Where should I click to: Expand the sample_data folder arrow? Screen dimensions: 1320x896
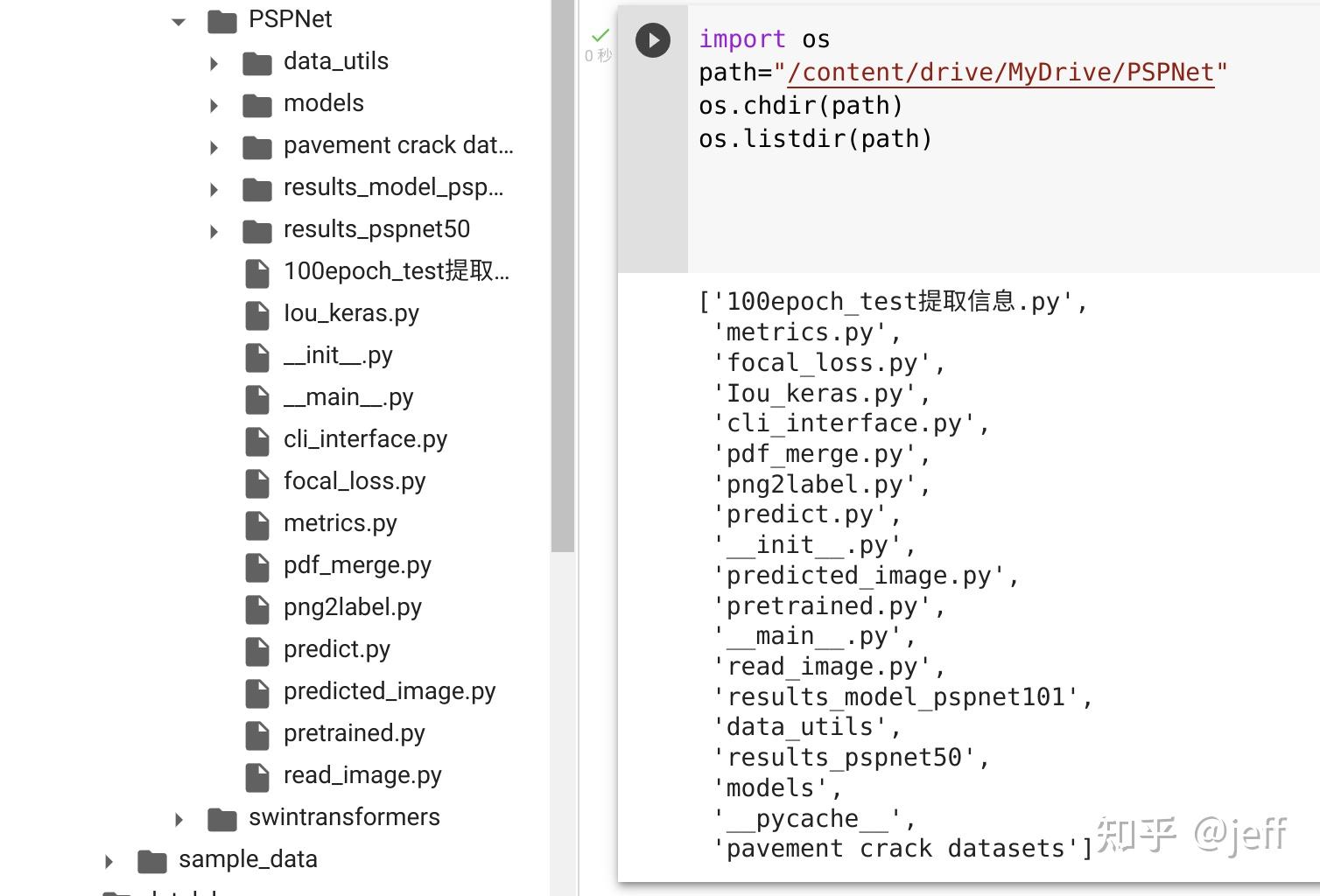[x=109, y=861]
